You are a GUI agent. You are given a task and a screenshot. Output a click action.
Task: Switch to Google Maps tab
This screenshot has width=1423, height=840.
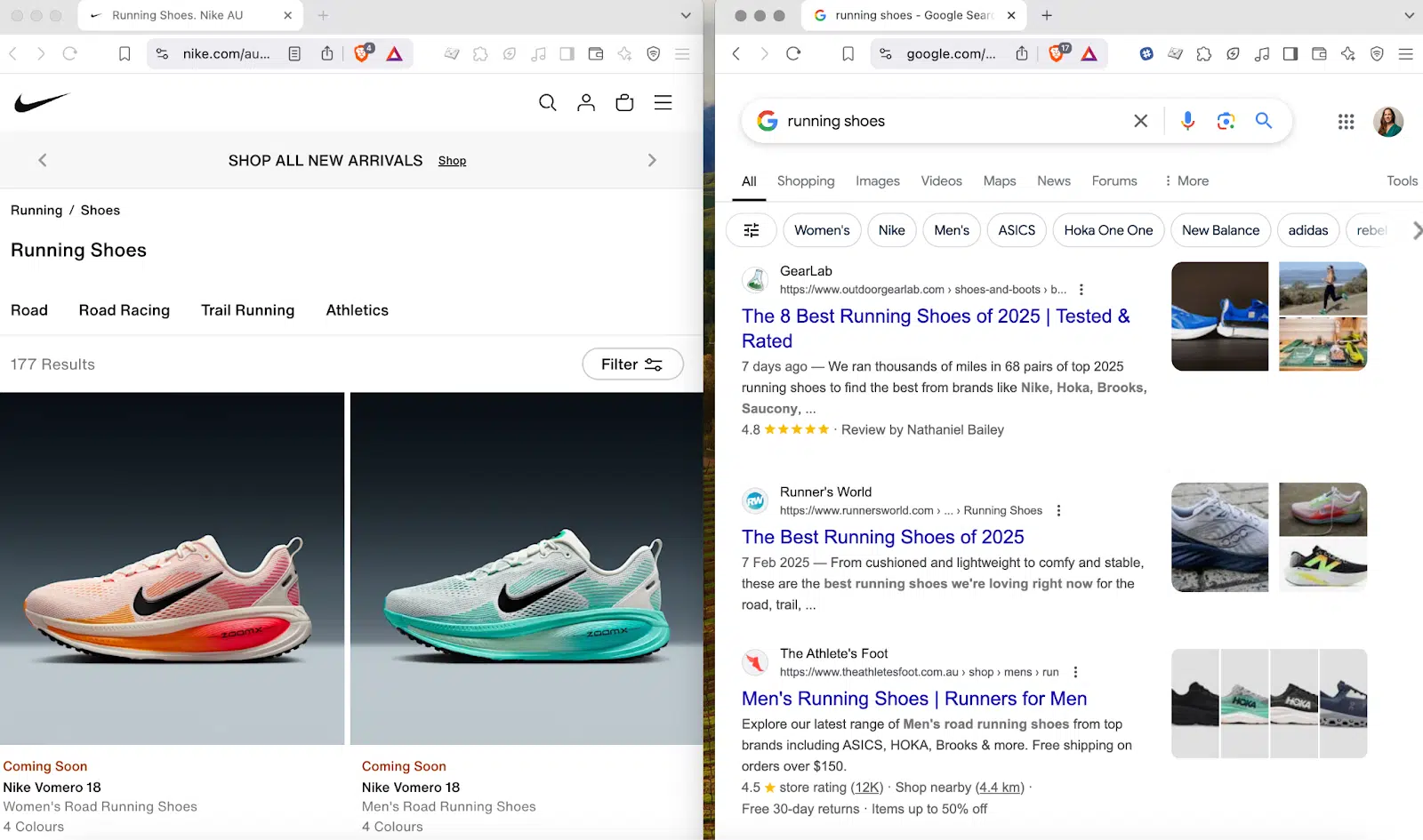click(1000, 181)
